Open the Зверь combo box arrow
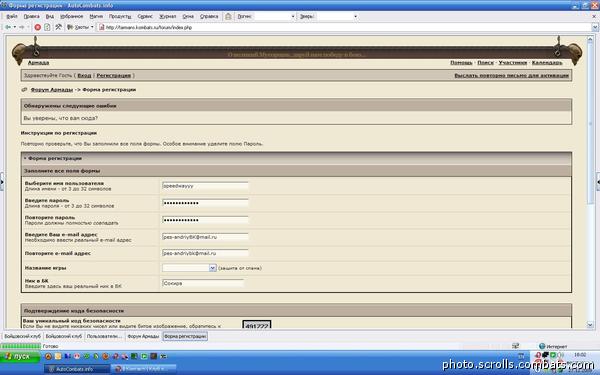 coord(355,16)
